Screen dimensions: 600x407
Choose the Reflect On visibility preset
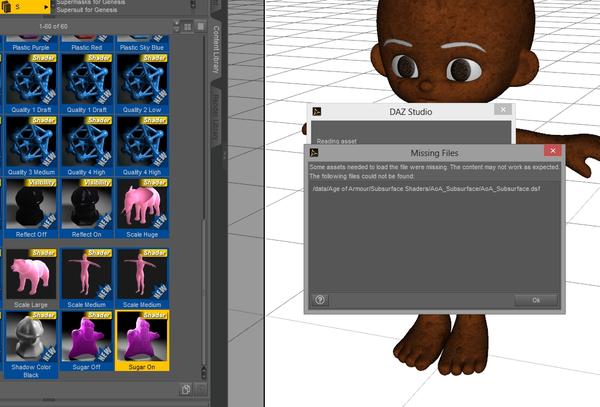(86, 208)
